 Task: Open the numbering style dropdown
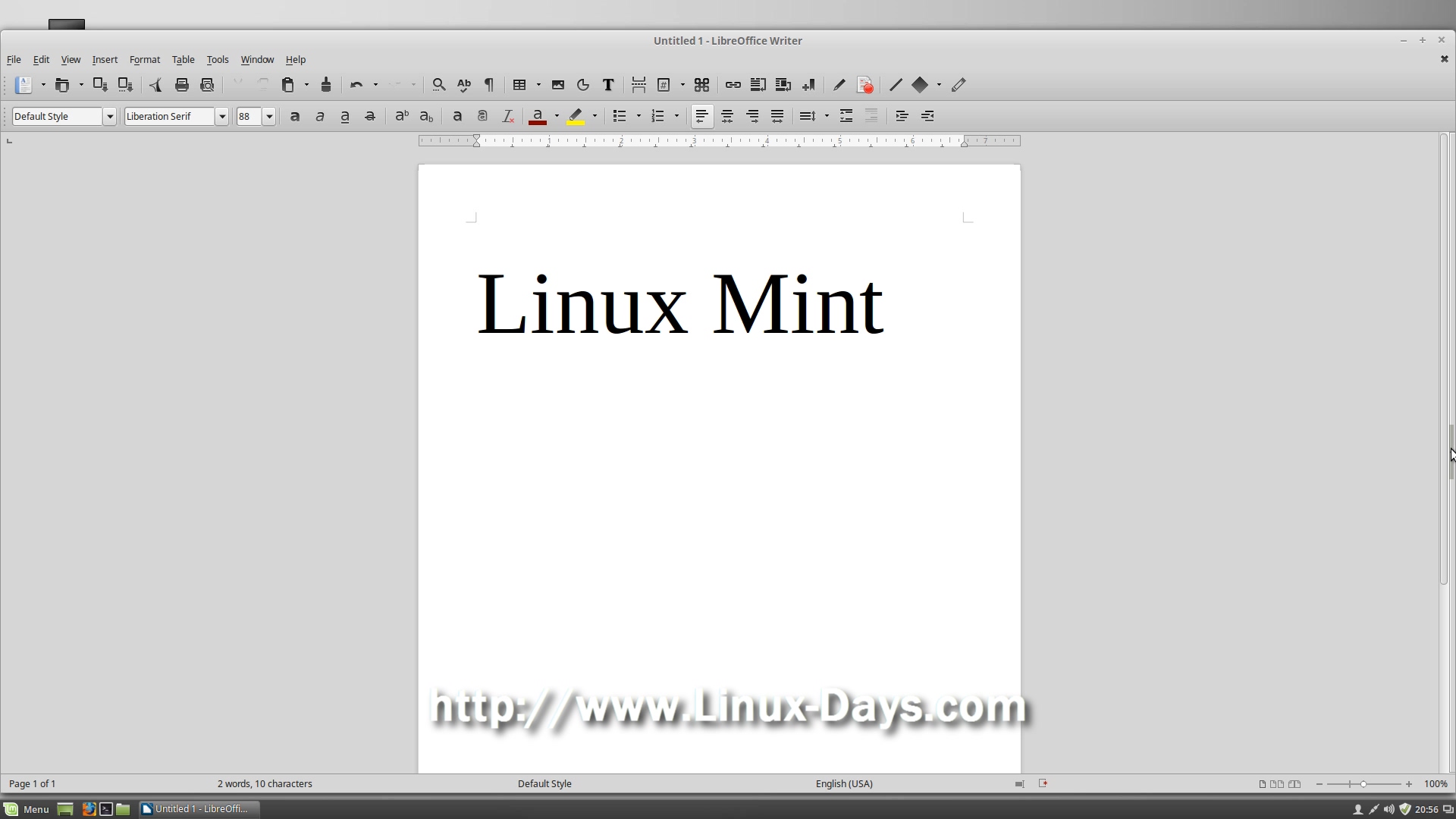pyautogui.click(x=676, y=116)
